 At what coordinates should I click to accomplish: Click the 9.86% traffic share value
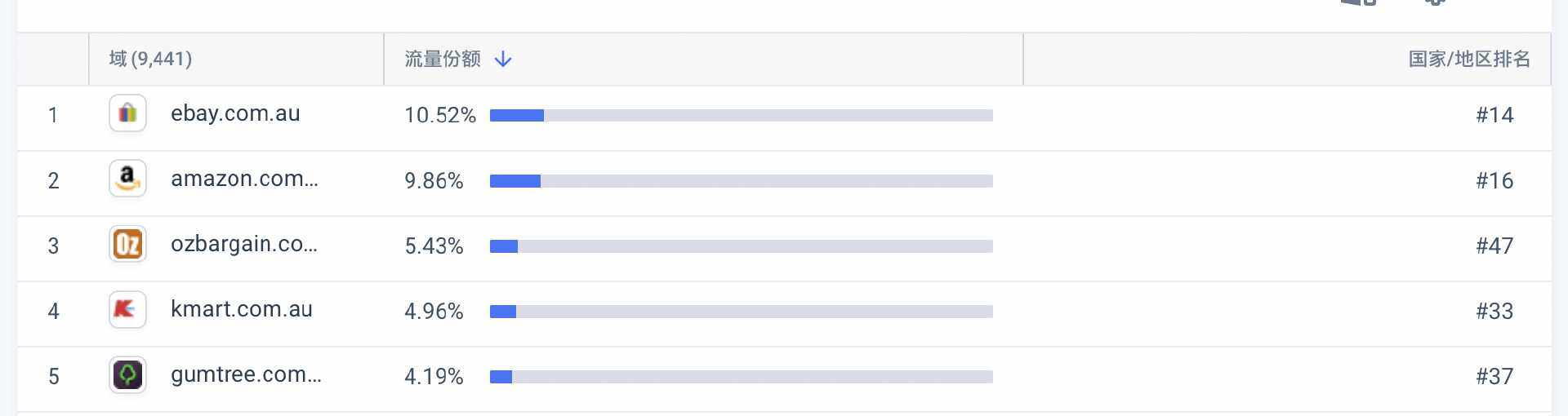[434, 180]
